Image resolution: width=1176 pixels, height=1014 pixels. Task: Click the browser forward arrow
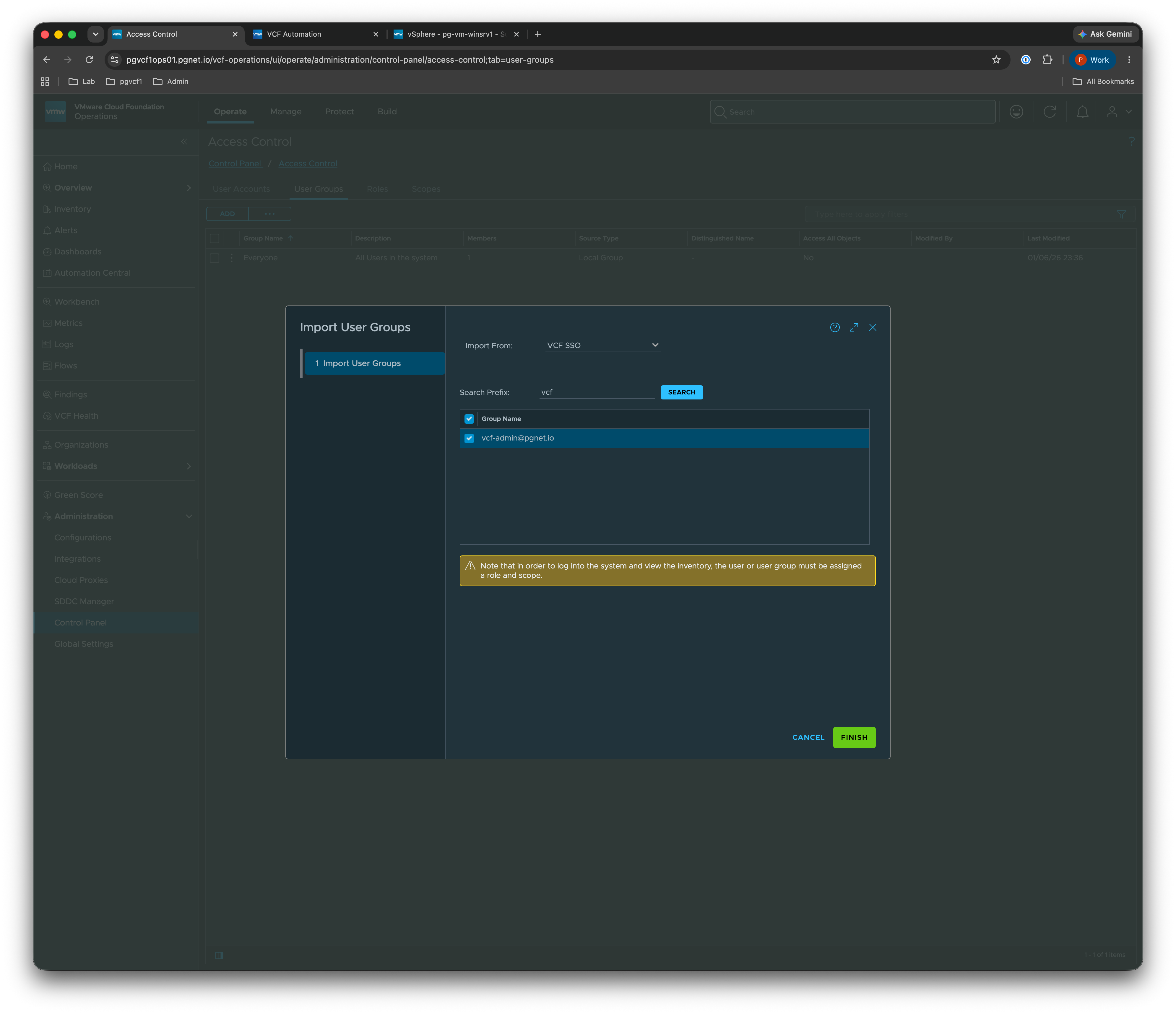click(x=68, y=60)
